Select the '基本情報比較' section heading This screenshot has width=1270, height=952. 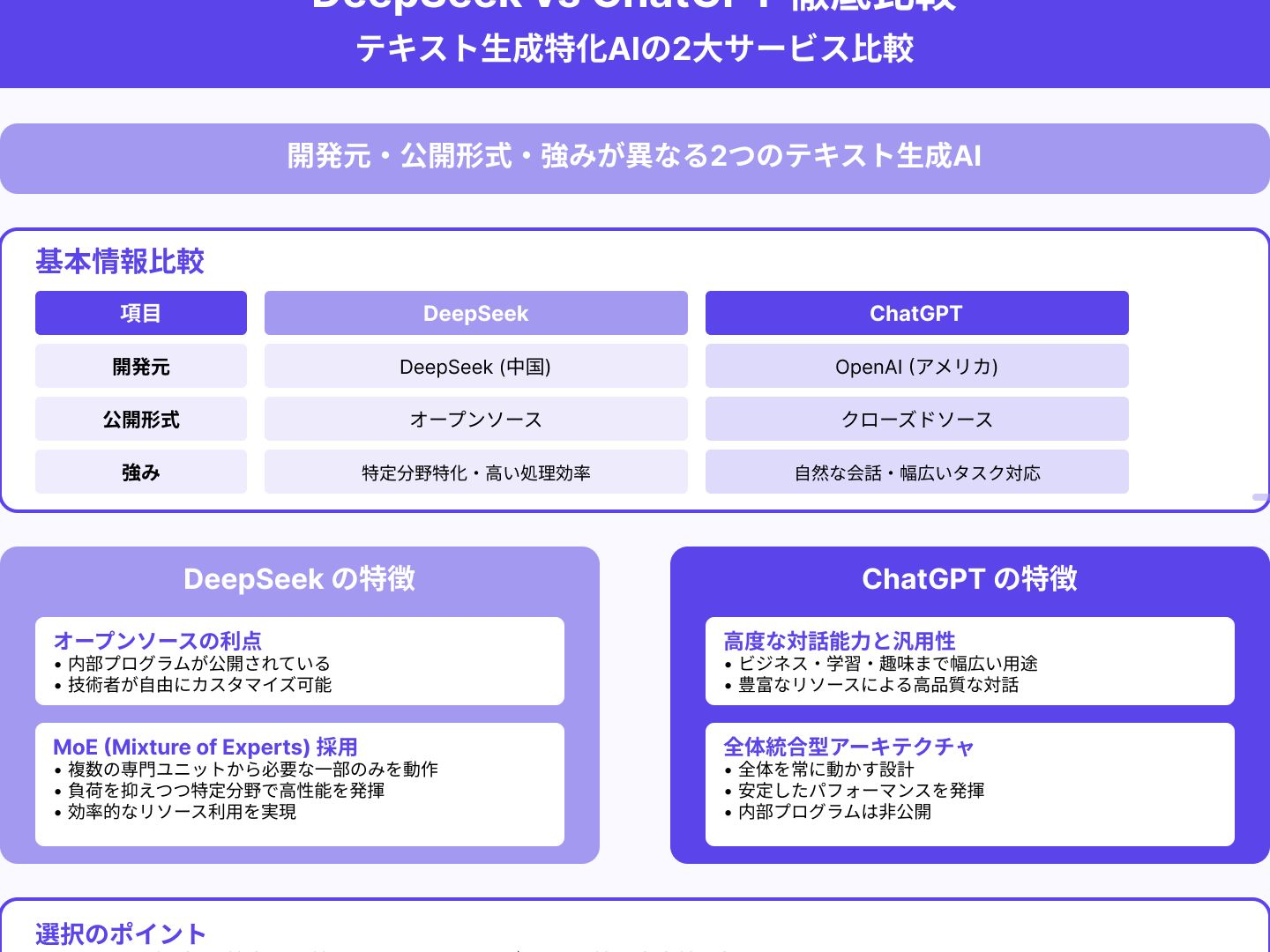click(x=120, y=262)
